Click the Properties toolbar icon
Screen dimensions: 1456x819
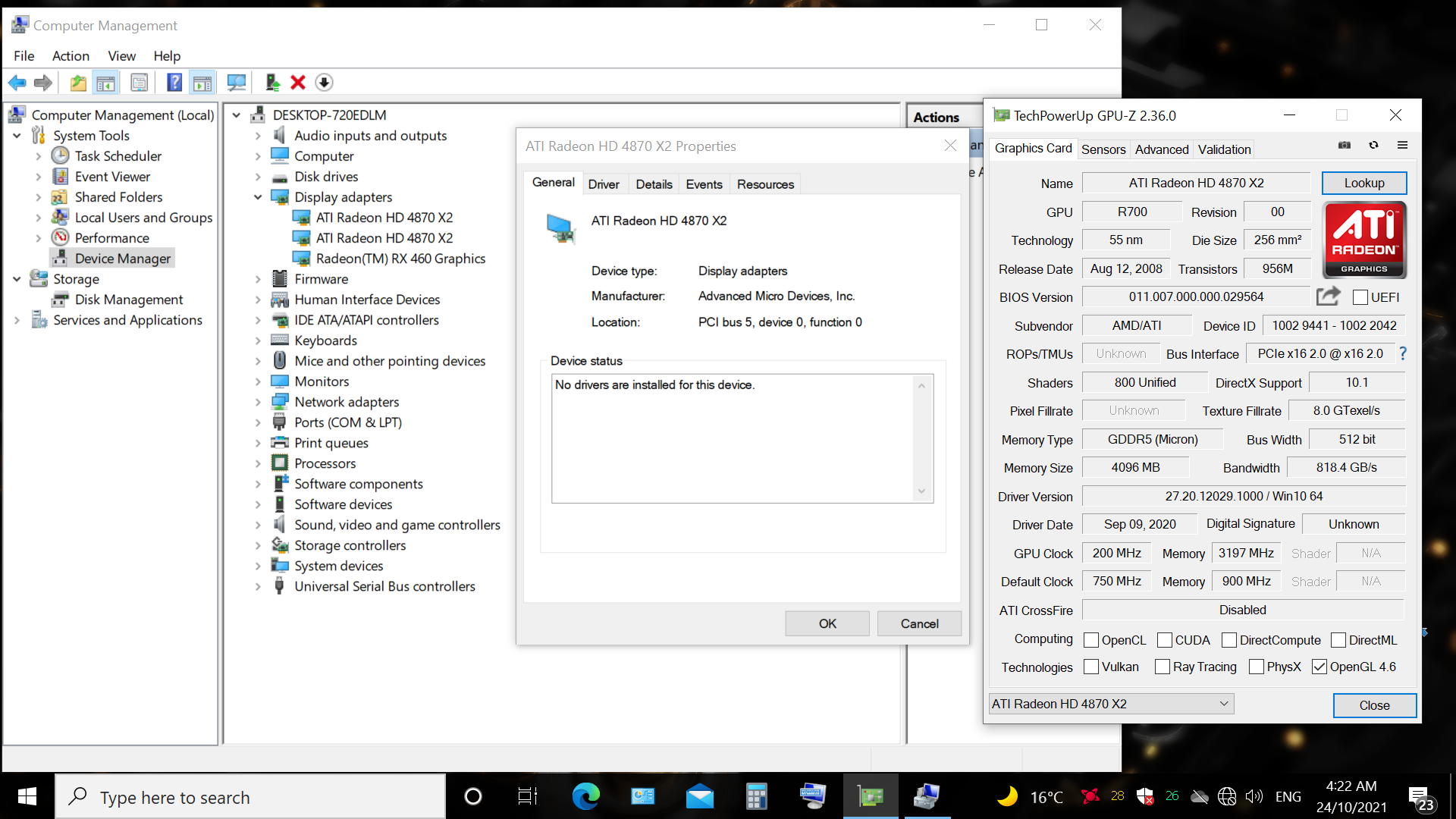click(139, 83)
